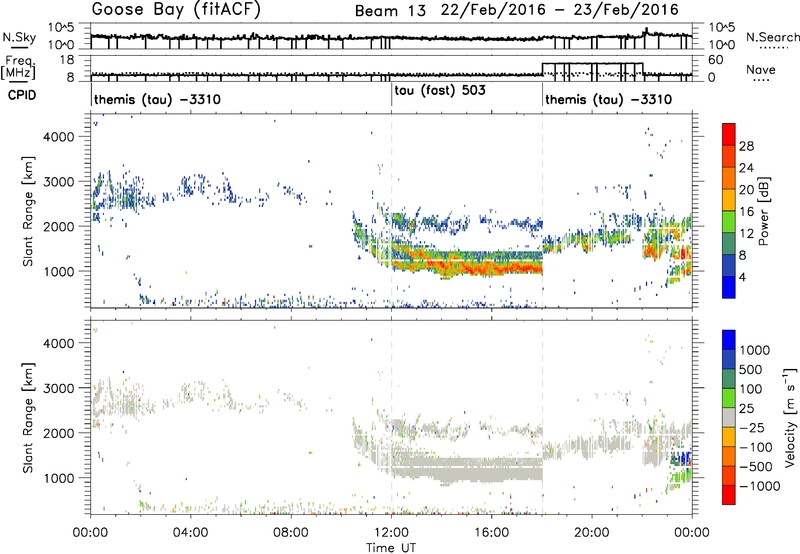Image resolution: width=800 pixels, height=554 pixels.
Task: Click the '60' Nave axis value
Action: click(x=716, y=60)
